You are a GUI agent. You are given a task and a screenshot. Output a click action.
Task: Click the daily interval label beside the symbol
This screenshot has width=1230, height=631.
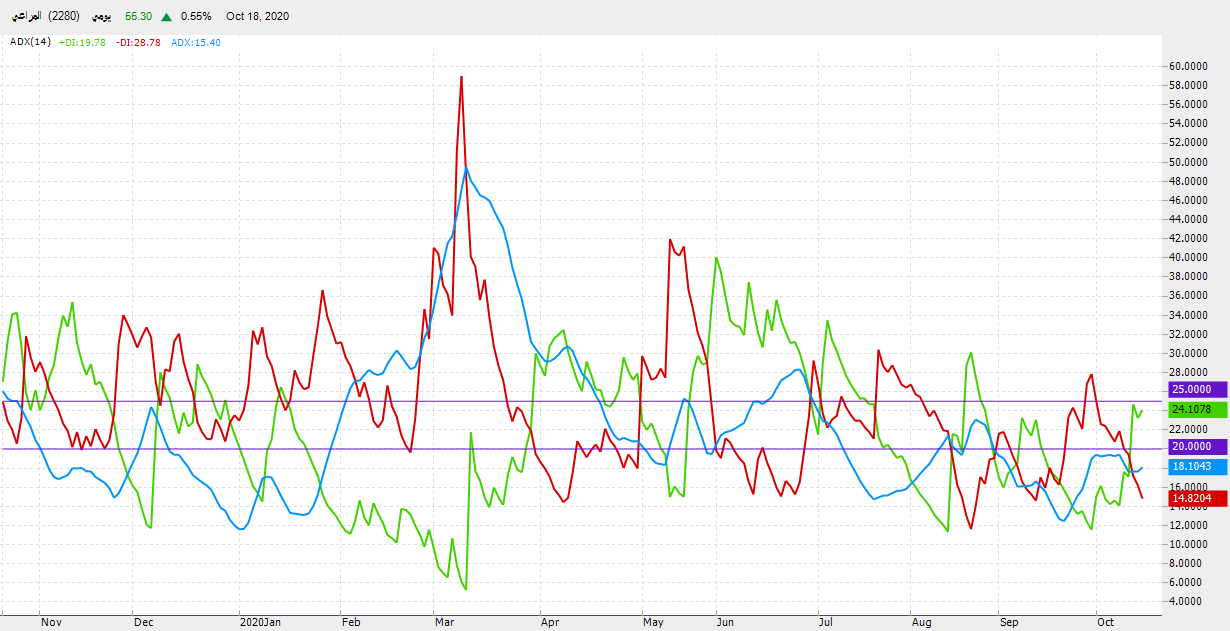[102, 17]
